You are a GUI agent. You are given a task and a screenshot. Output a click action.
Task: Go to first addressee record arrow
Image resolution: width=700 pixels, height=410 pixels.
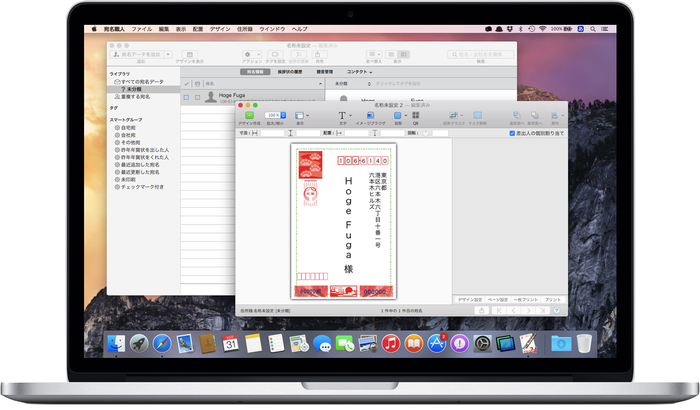[x=499, y=310]
